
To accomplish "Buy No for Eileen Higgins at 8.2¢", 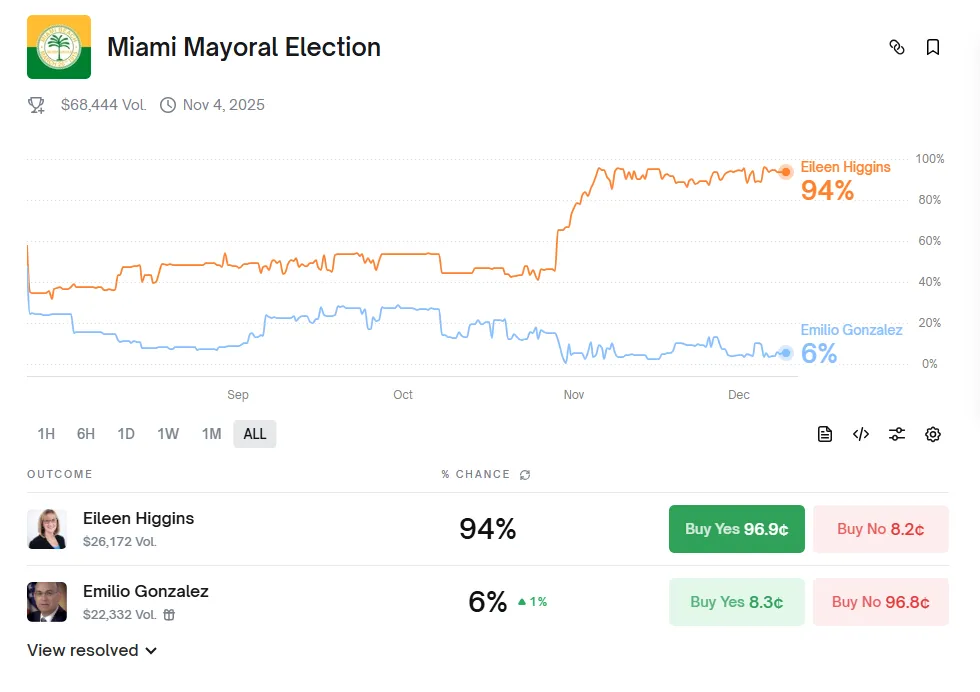I will coord(880,529).
